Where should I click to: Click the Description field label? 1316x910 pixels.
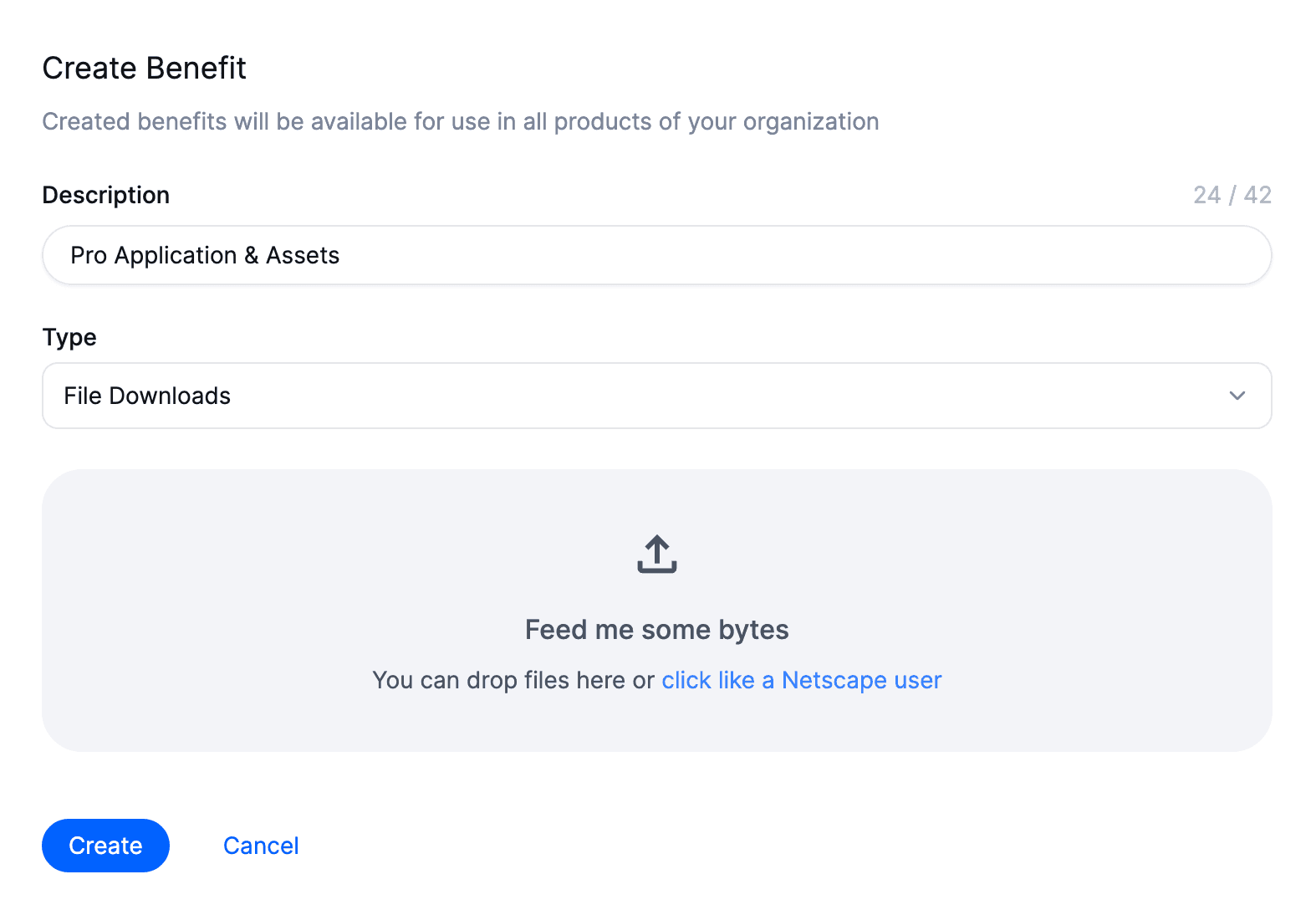click(105, 195)
